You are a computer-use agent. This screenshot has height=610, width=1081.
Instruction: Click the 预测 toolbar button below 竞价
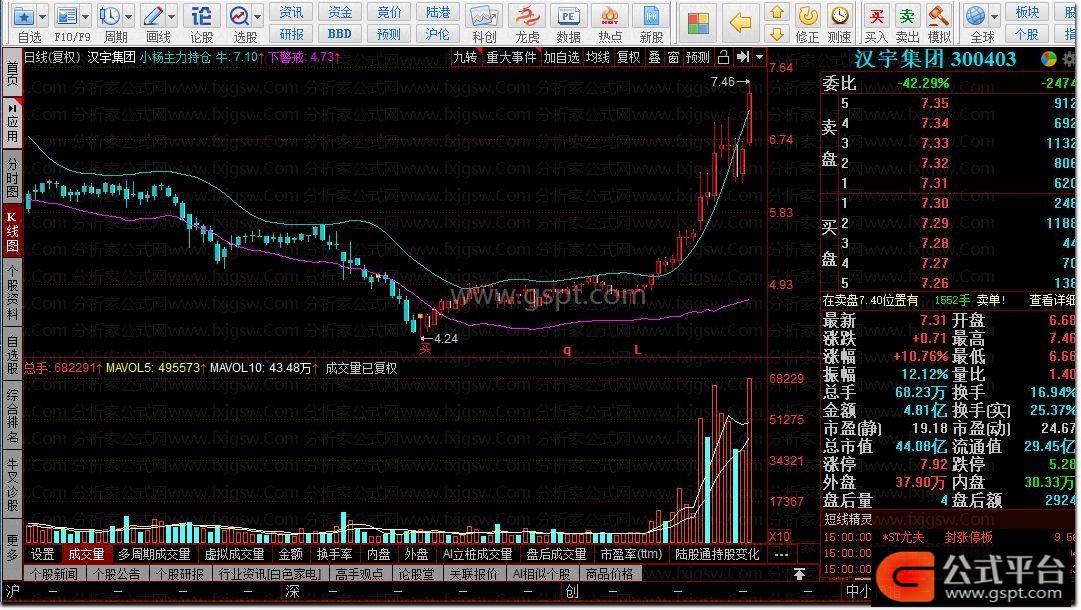[x=389, y=34]
